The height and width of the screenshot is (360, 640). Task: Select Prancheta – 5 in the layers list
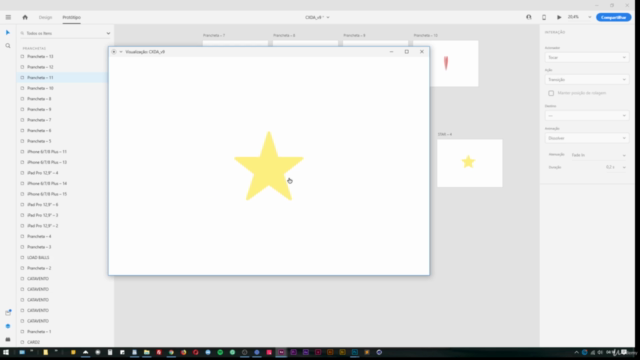pyautogui.click(x=62, y=141)
